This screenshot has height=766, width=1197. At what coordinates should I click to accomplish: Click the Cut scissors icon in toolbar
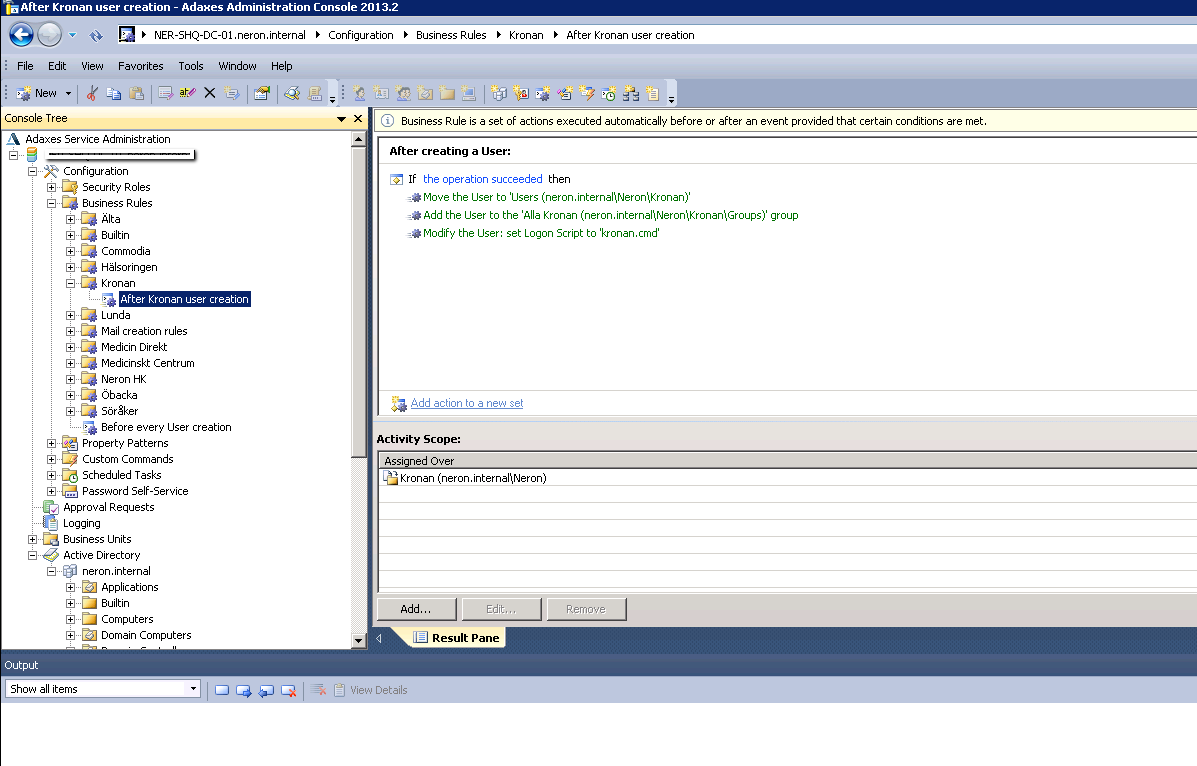pos(92,93)
